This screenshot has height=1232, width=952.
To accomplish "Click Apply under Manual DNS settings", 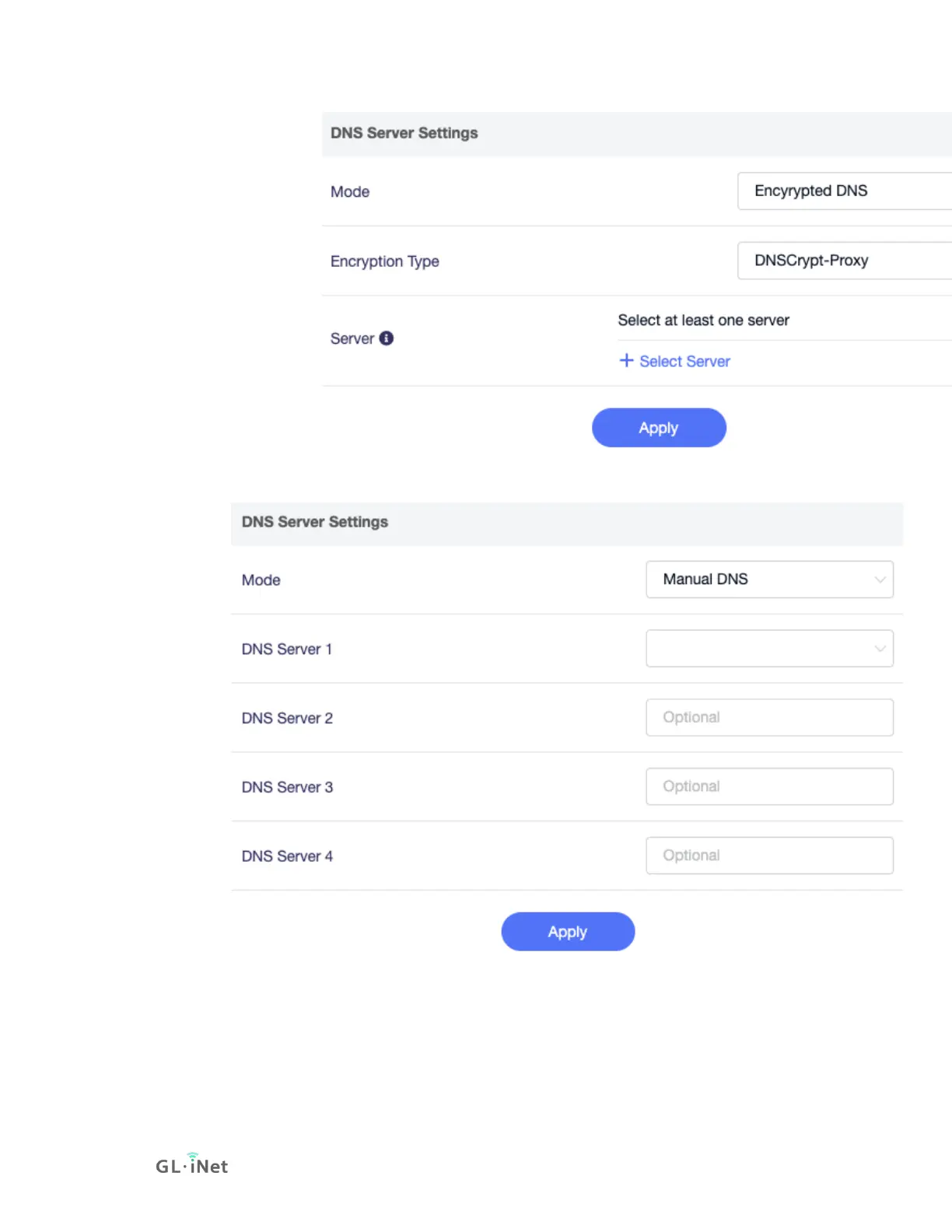I will pyautogui.click(x=568, y=932).
